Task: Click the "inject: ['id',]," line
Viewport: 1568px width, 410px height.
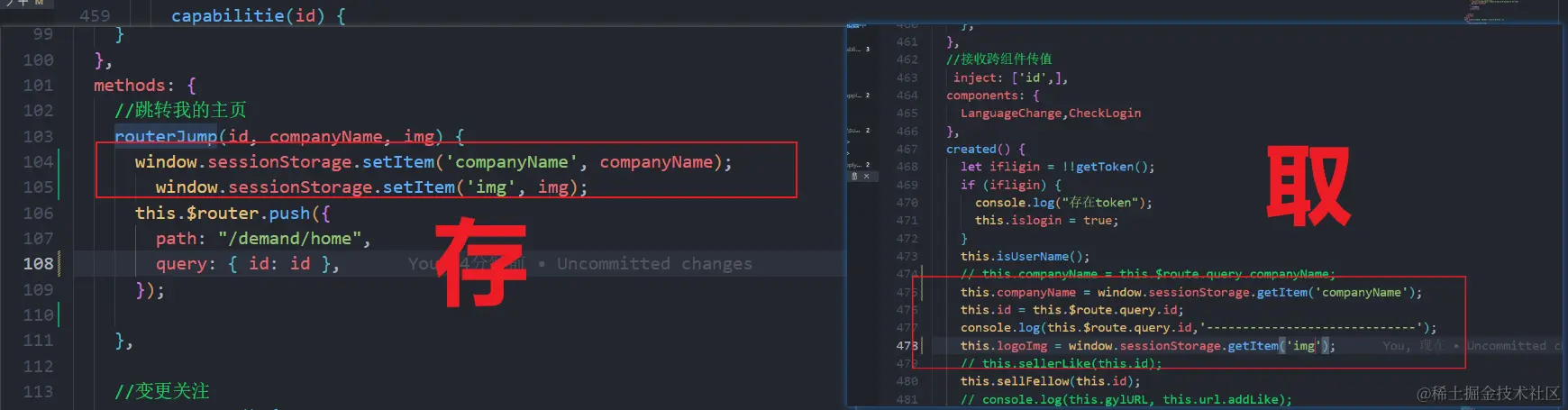Action: [x=1011, y=77]
